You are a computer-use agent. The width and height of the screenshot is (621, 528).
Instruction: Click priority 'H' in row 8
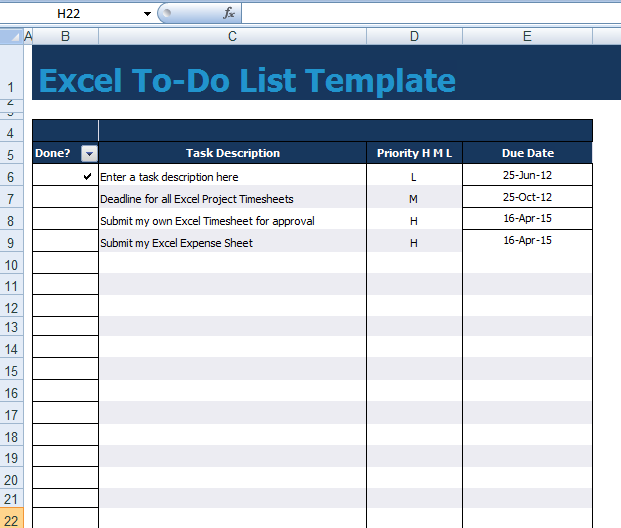[413, 221]
